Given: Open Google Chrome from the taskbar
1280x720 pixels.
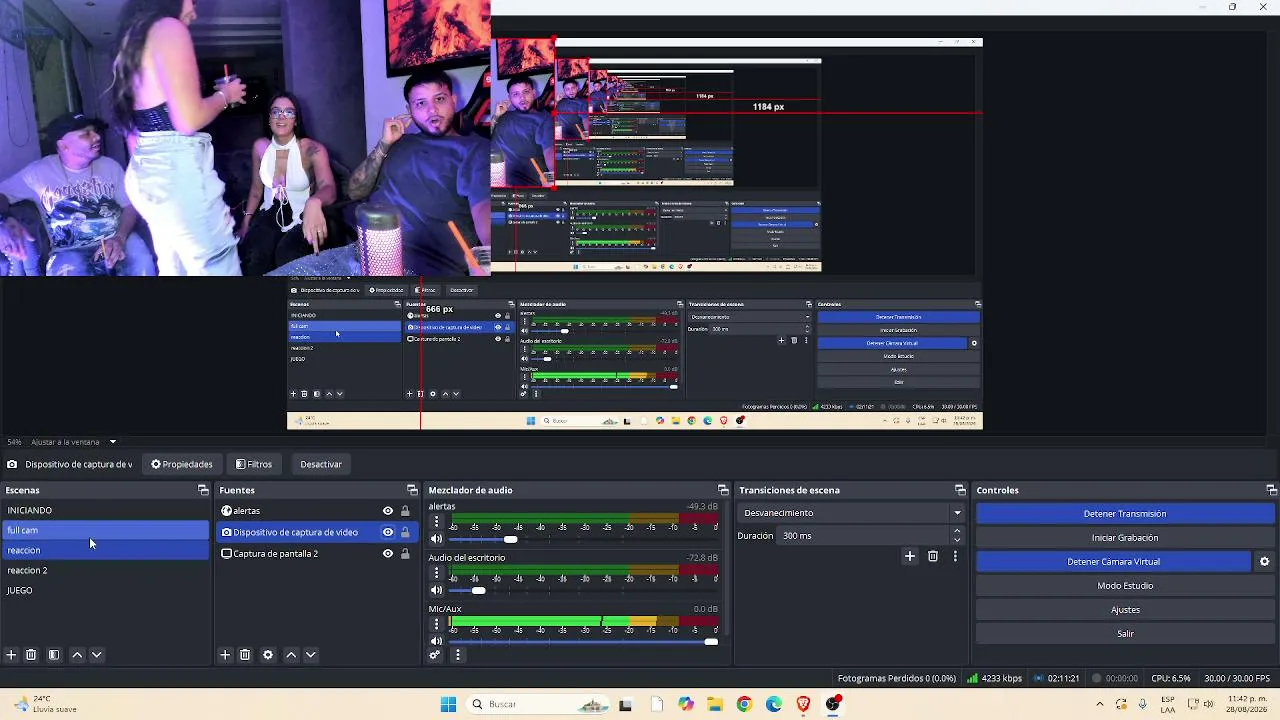Looking at the screenshot, I should (x=744, y=704).
